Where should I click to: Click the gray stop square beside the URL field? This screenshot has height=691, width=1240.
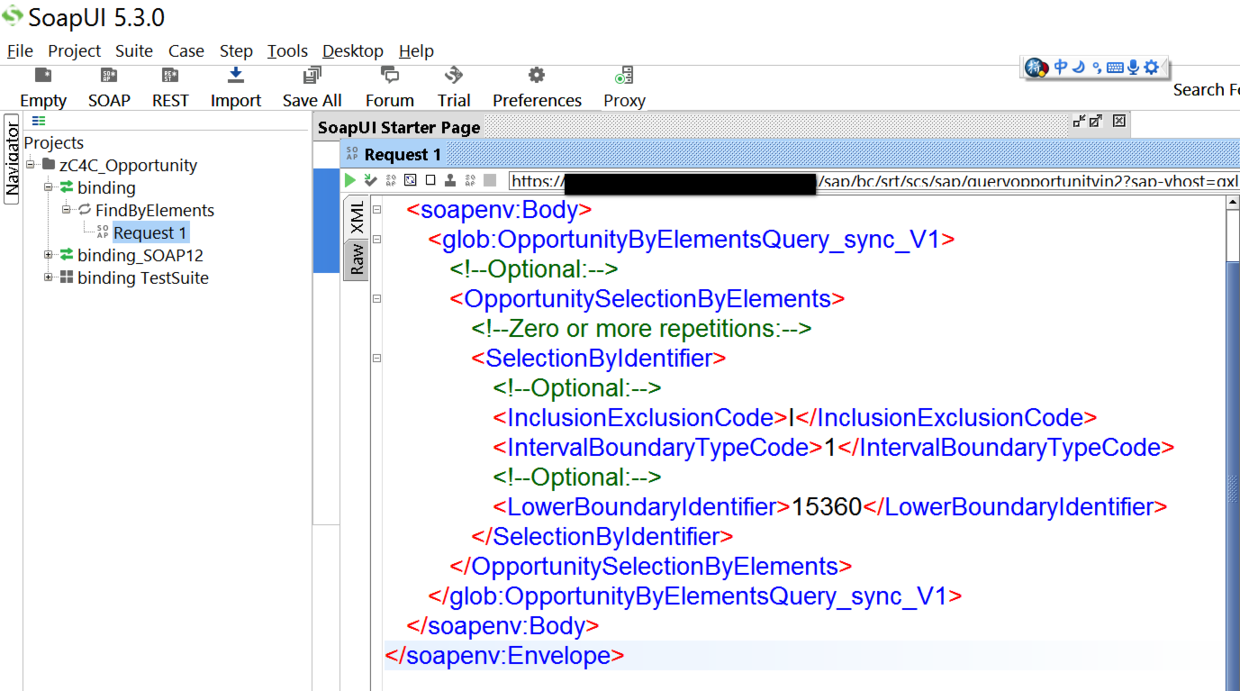click(x=490, y=181)
